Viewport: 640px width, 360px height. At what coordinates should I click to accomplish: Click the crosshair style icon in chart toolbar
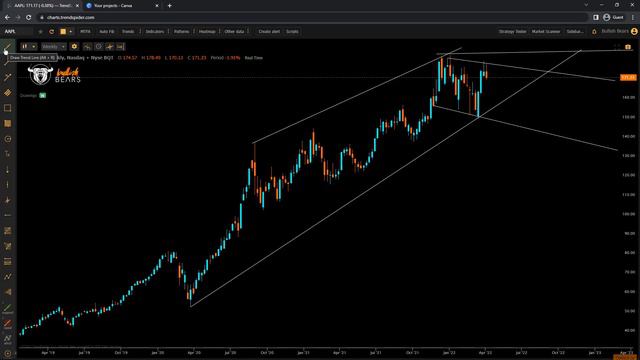tap(109, 47)
